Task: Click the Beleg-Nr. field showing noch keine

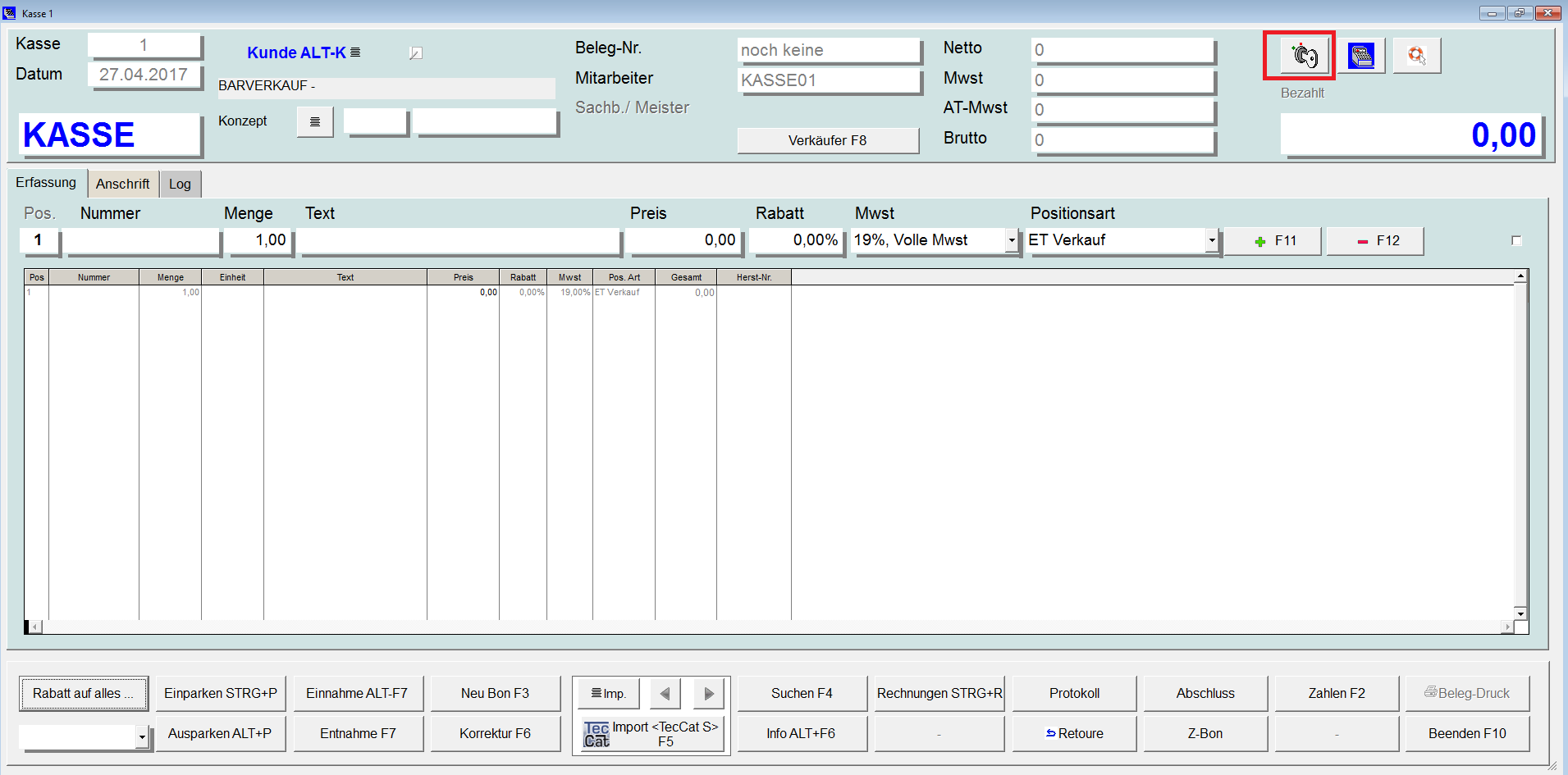Action: click(828, 50)
